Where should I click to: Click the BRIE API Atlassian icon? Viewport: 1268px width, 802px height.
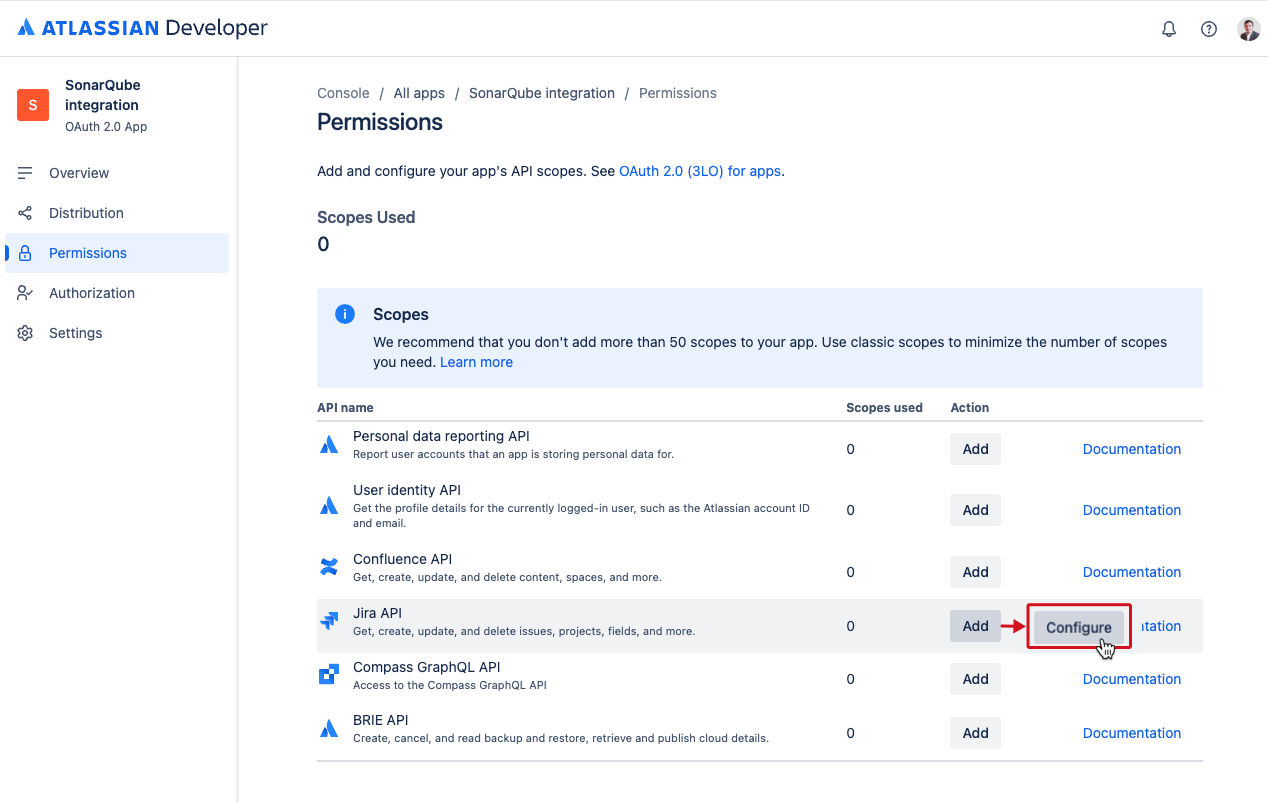[x=329, y=727]
